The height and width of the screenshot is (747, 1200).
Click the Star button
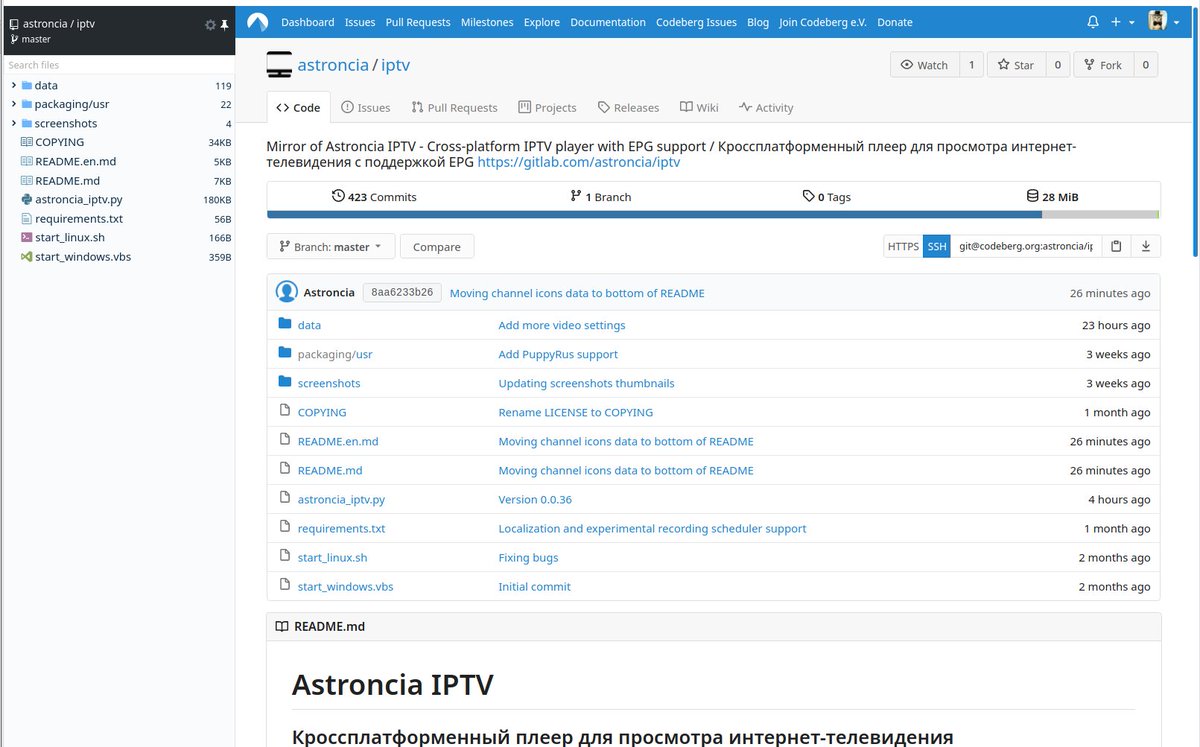1016,65
